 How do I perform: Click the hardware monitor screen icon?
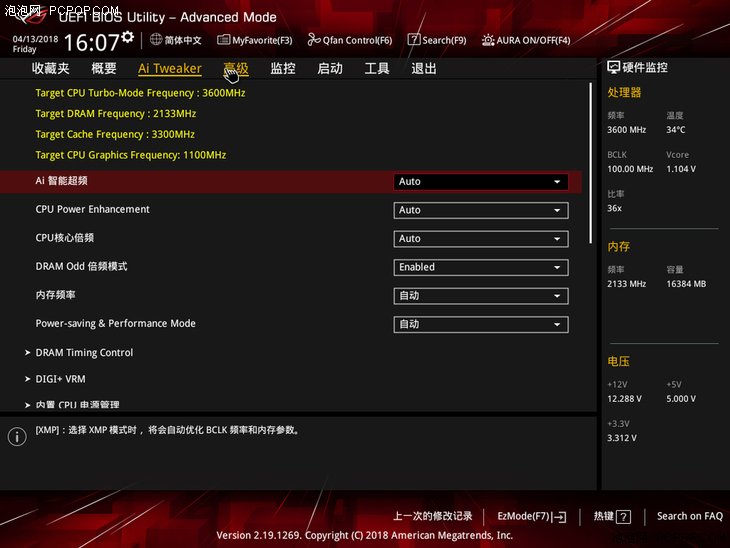coord(614,68)
